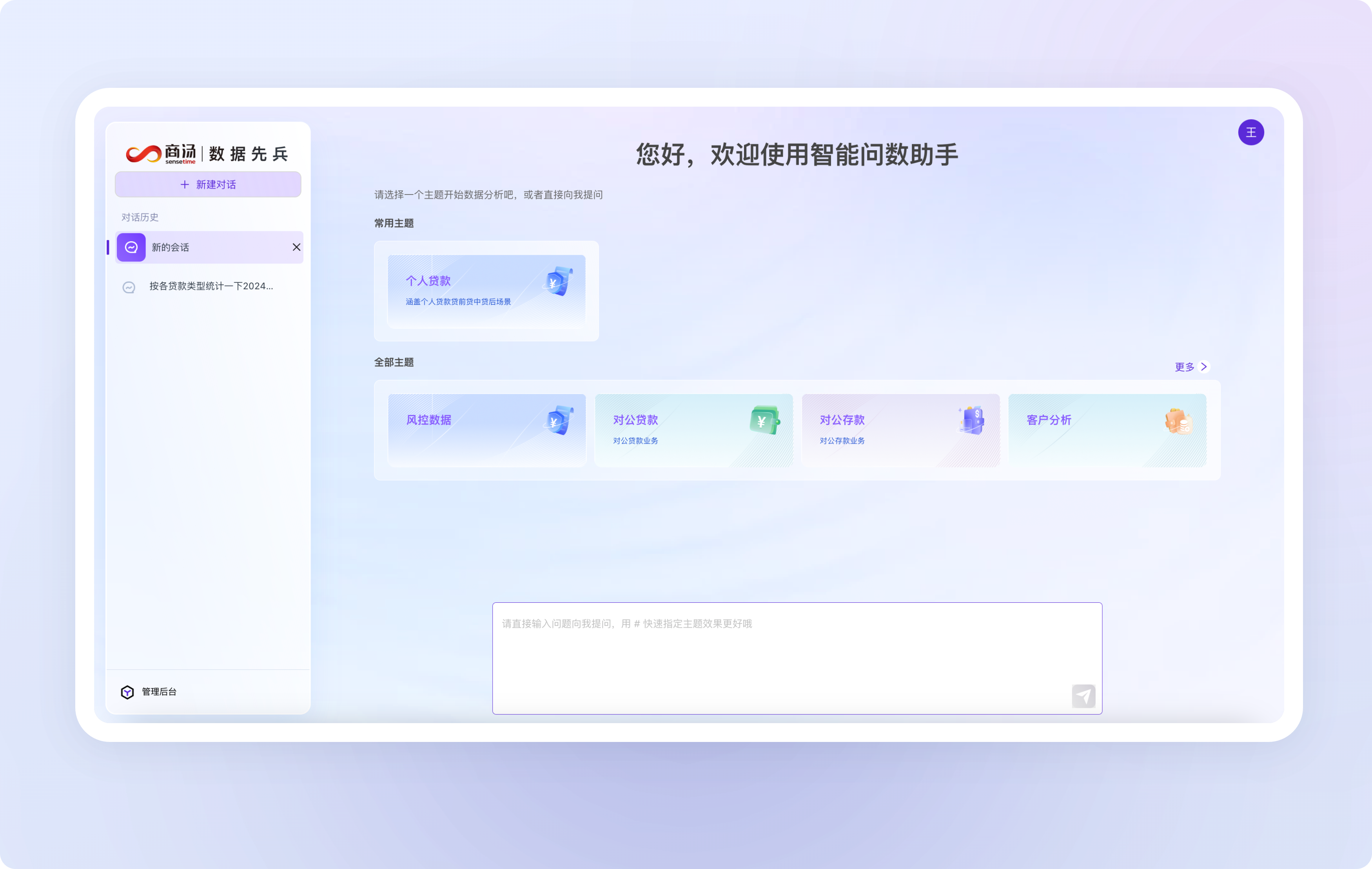Click the 管理后台 hexagon icon
Viewport: 1372px width, 869px height.
pos(128,692)
